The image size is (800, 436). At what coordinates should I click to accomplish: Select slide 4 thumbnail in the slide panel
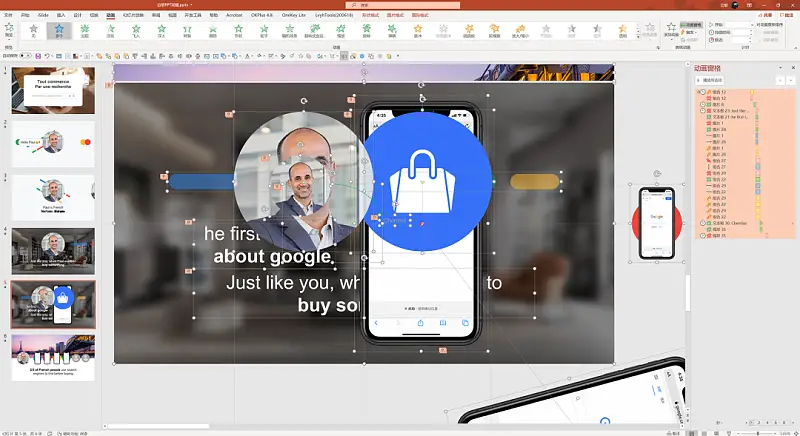tap(53, 251)
